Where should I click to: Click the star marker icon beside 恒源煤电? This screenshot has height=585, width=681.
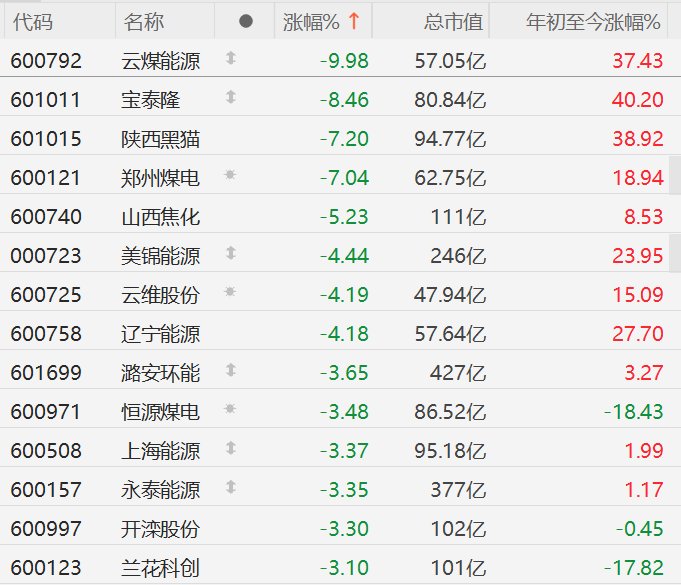(231, 410)
